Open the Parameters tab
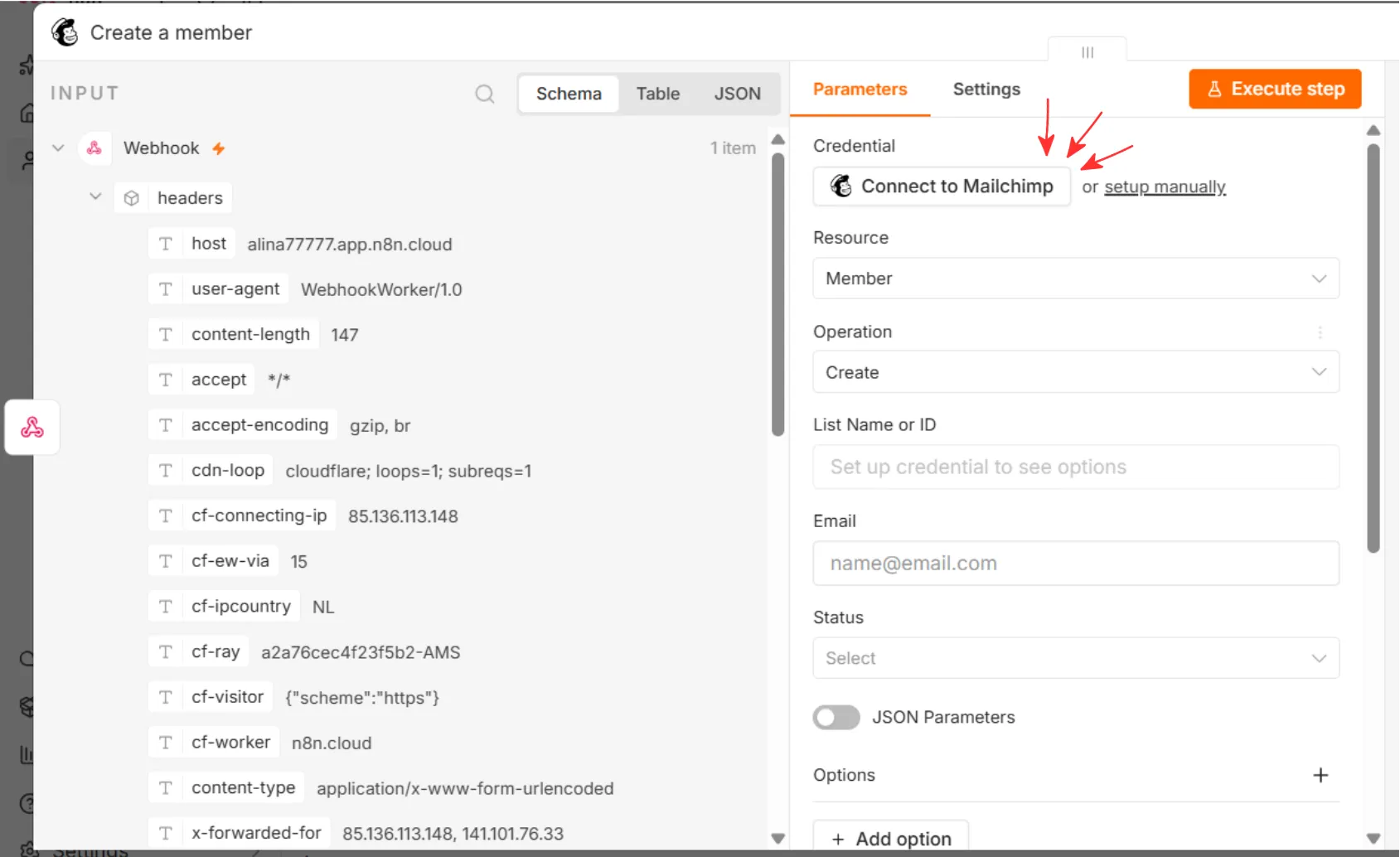Screen dimensions: 1400x857 (860, 89)
